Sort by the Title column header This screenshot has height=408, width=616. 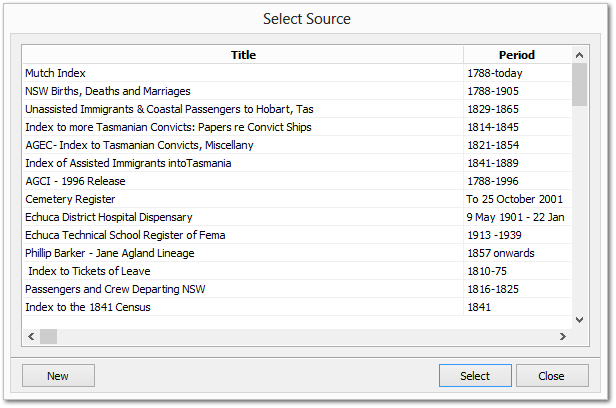[x=243, y=55]
